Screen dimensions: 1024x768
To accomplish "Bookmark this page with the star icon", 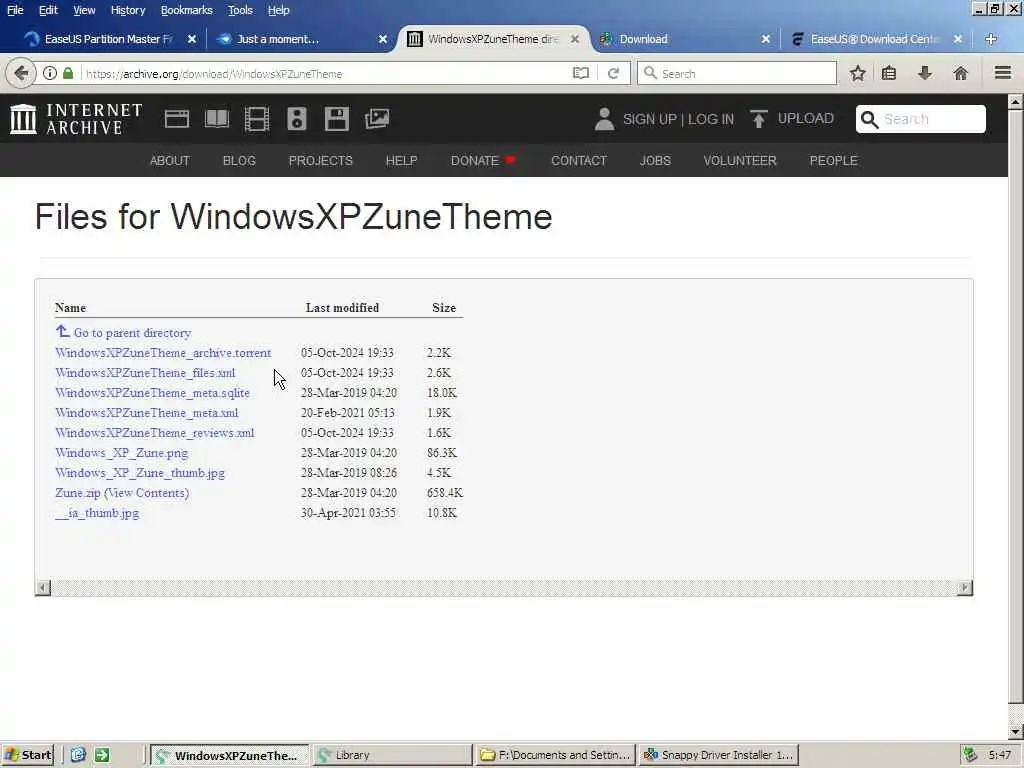I will 857,73.
